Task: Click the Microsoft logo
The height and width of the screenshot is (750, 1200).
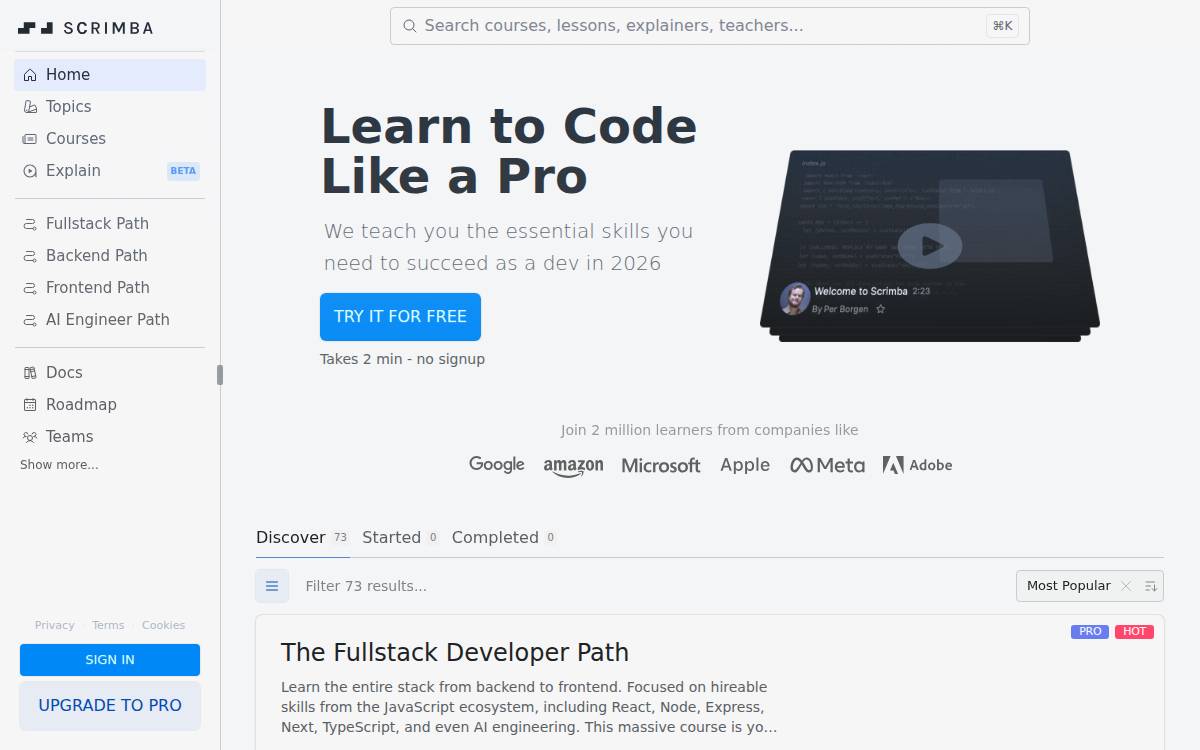Action: pos(661,466)
